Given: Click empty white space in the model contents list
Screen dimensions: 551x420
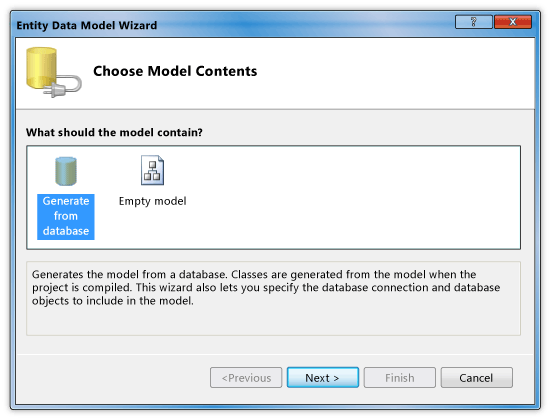Looking at the screenshot, I should click(x=351, y=198).
